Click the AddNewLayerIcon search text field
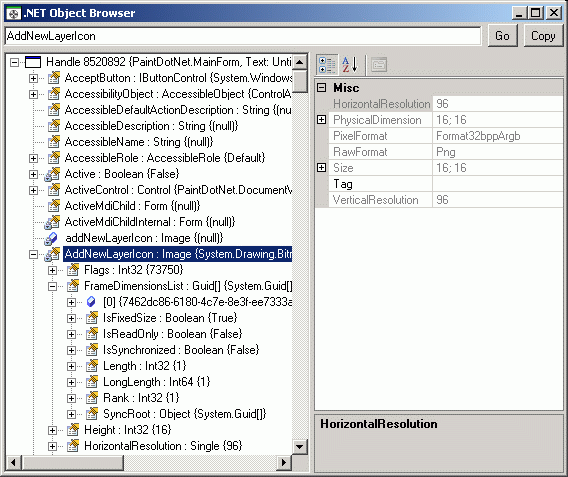 click(243, 36)
